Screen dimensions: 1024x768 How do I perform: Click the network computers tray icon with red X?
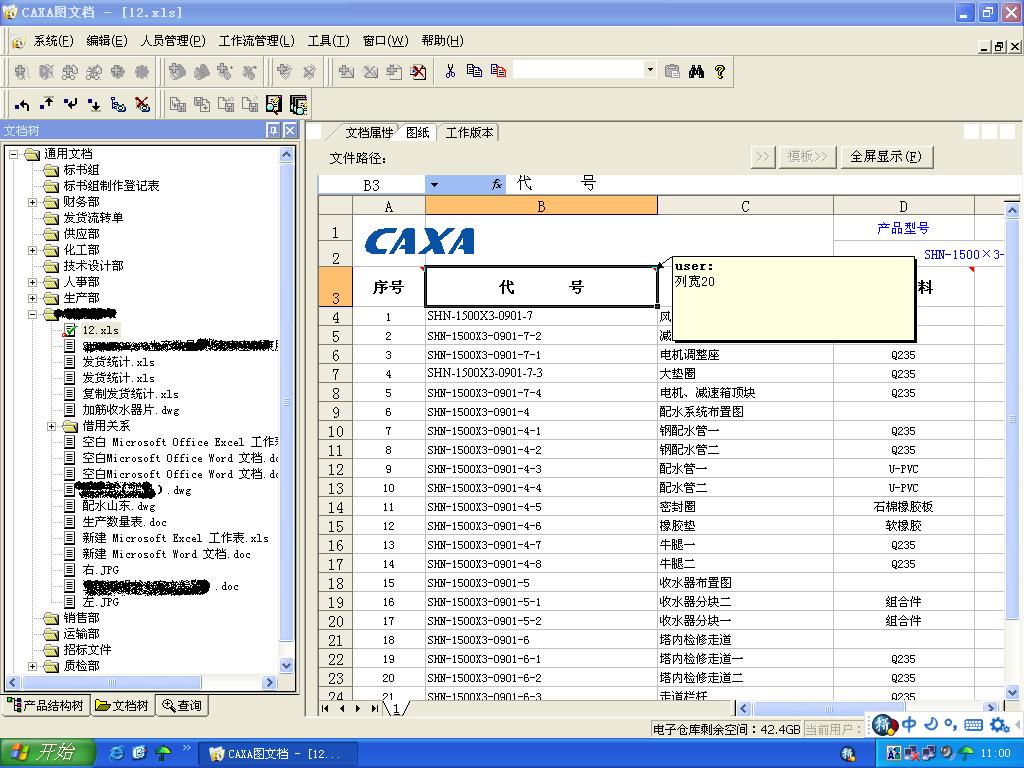coord(911,753)
